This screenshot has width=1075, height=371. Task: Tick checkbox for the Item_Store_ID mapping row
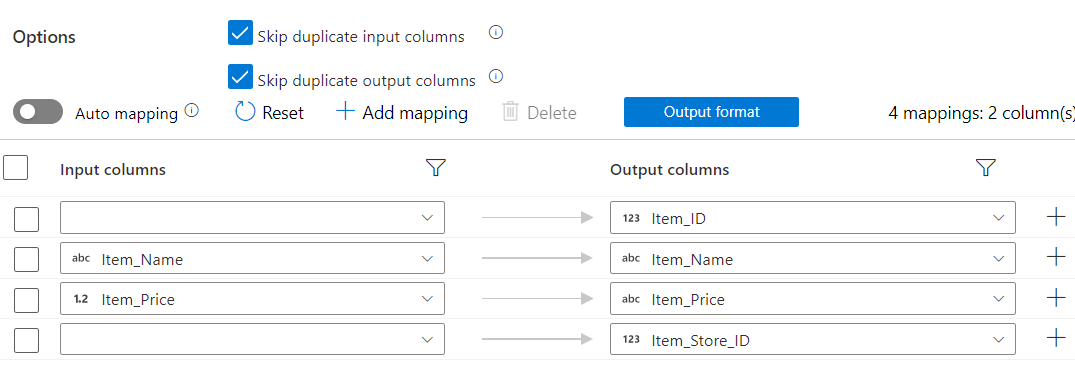[x=27, y=340]
